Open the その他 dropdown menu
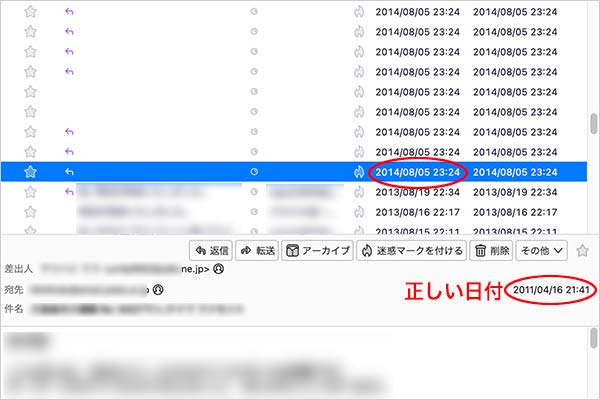 [542, 250]
